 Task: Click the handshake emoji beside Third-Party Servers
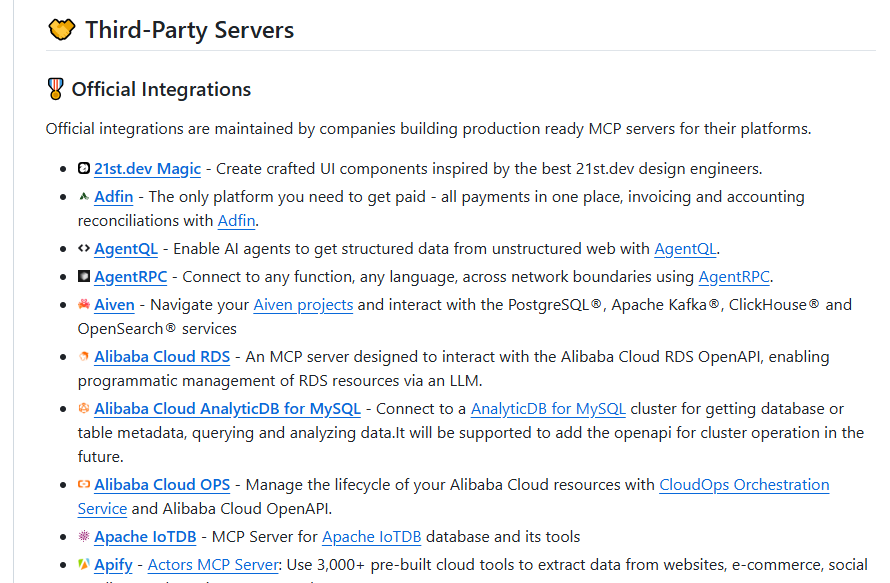pyautogui.click(x=61, y=30)
